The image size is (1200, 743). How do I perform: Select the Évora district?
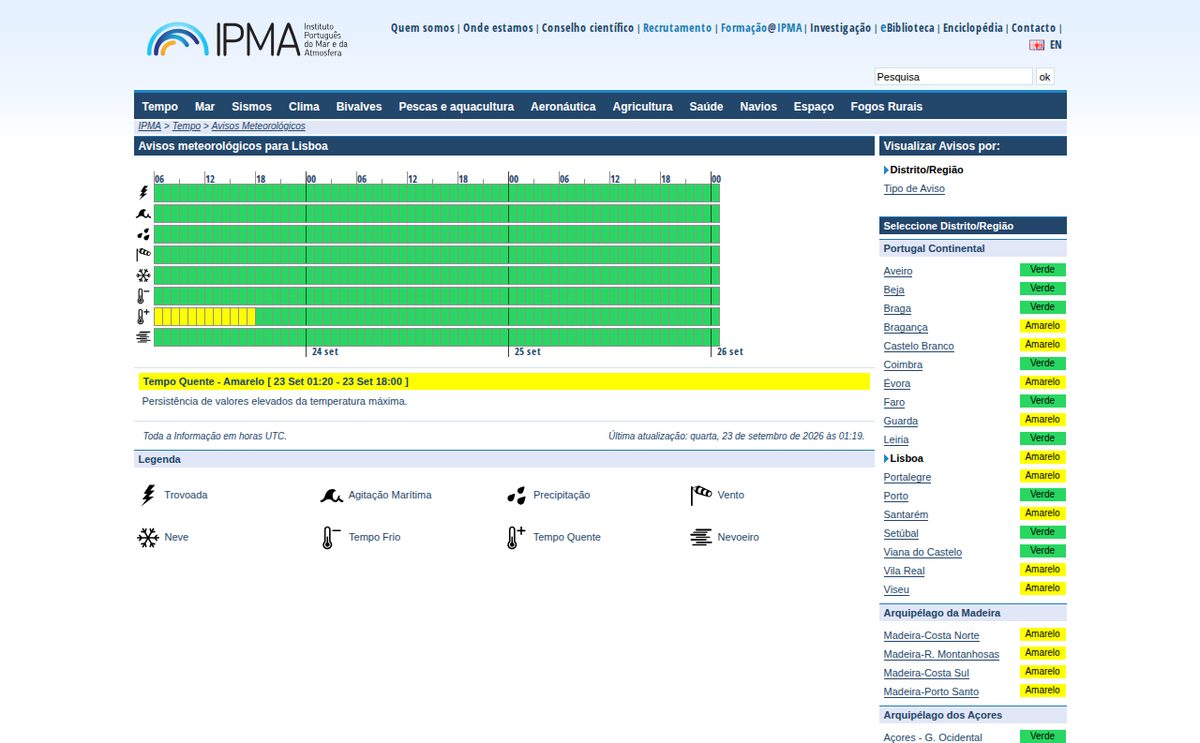(x=897, y=383)
